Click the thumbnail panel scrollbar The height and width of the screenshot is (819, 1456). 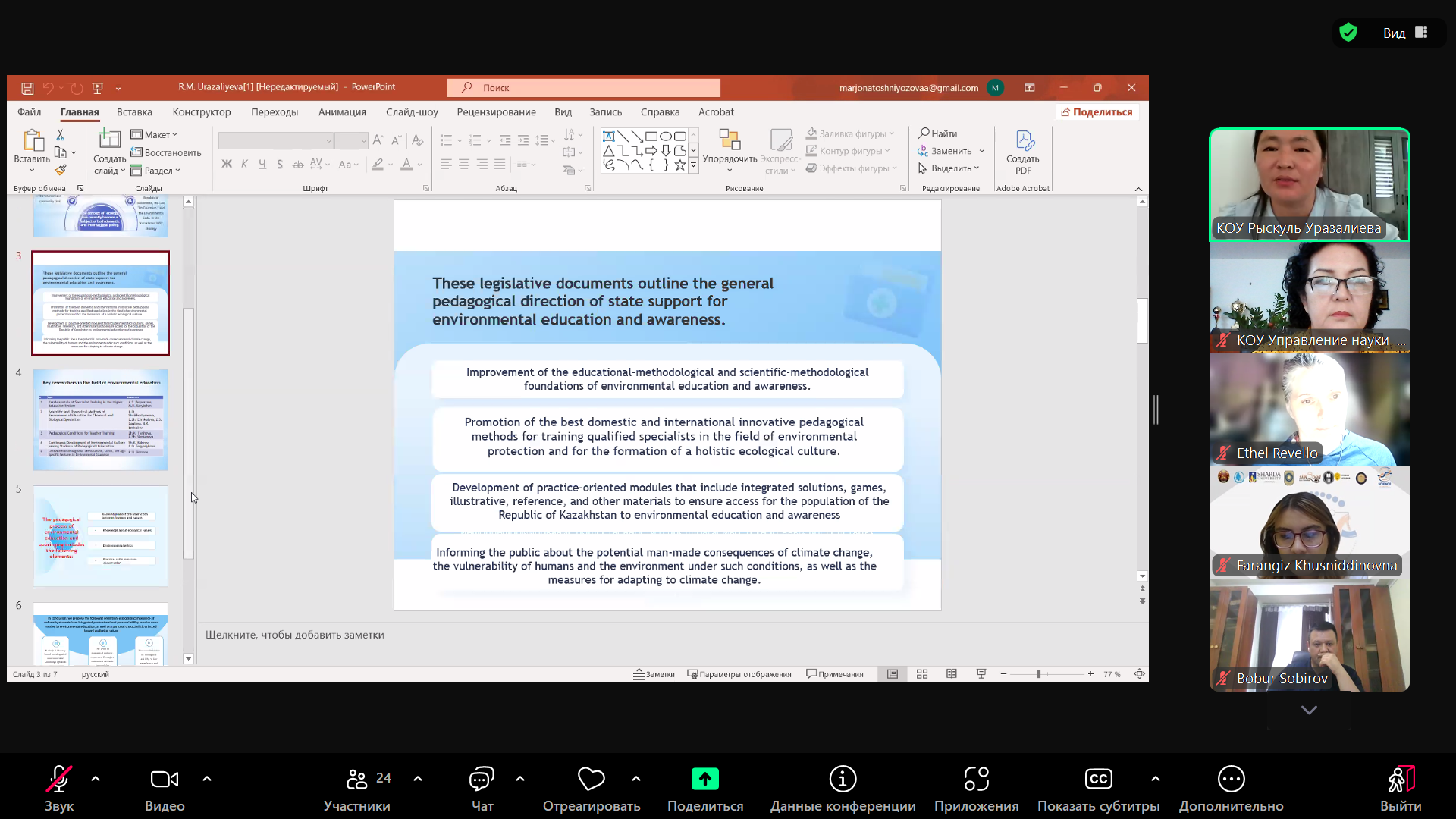(188, 434)
